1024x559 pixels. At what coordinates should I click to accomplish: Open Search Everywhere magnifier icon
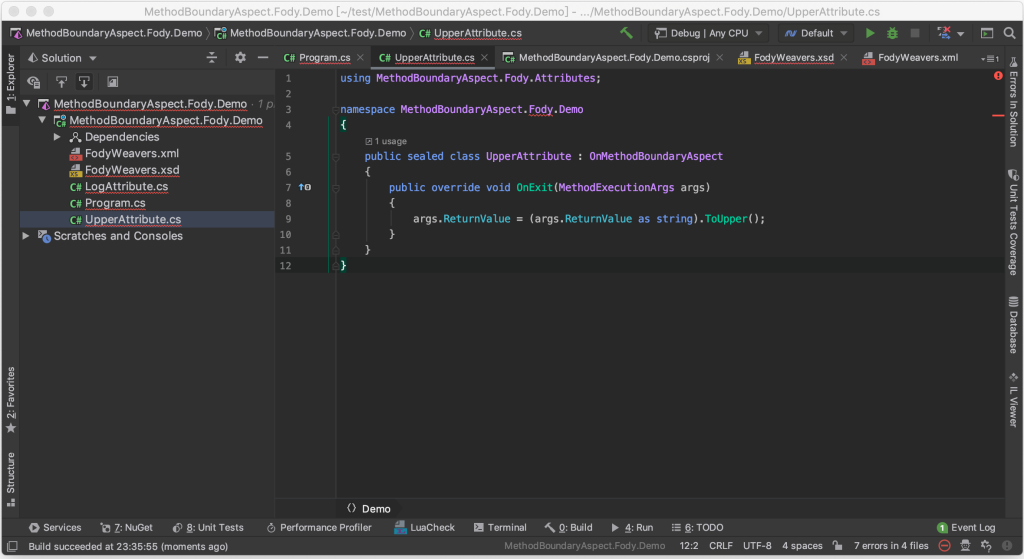pyautogui.click(x=1009, y=33)
